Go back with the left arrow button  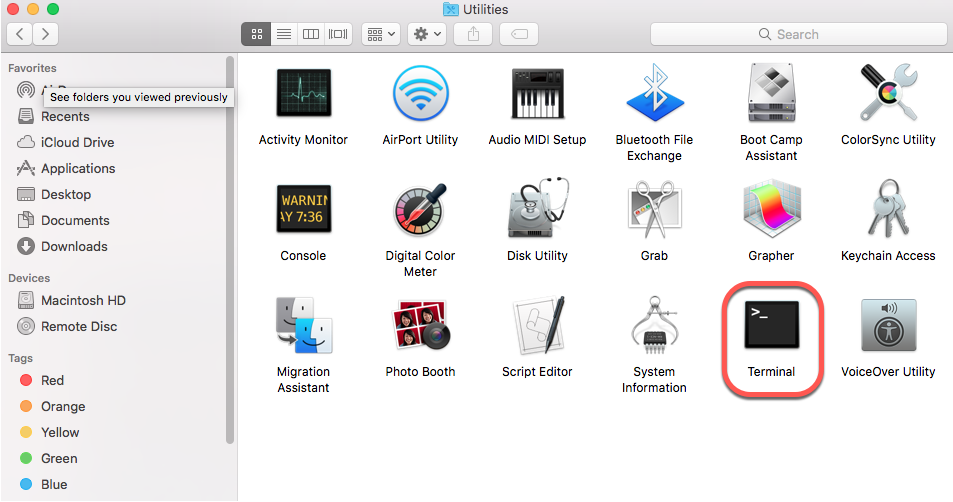click(x=19, y=34)
